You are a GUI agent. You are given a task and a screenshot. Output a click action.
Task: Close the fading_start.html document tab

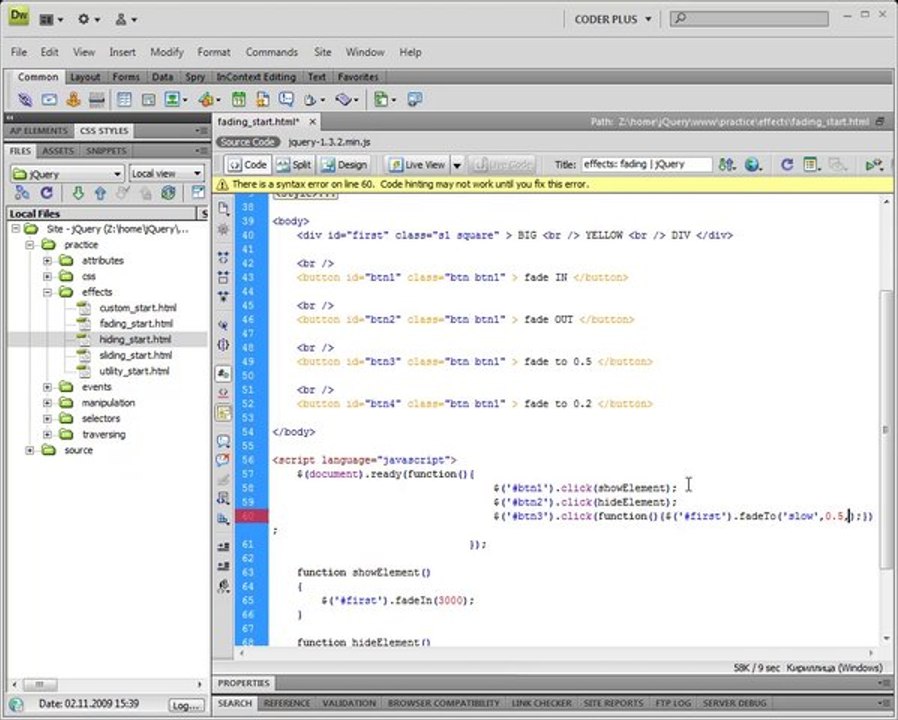(312, 121)
